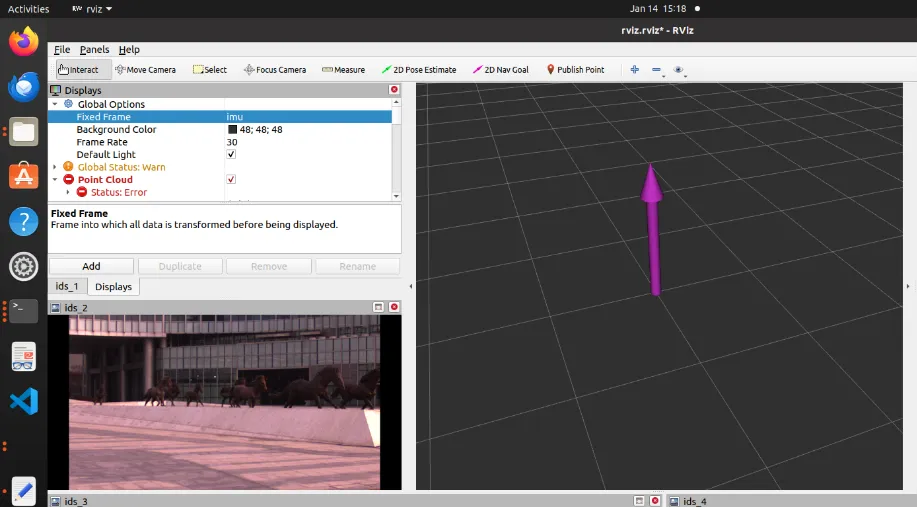The width and height of the screenshot is (918, 507).
Task: Expand right side panel arrow handle
Action: pyautogui.click(x=908, y=286)
